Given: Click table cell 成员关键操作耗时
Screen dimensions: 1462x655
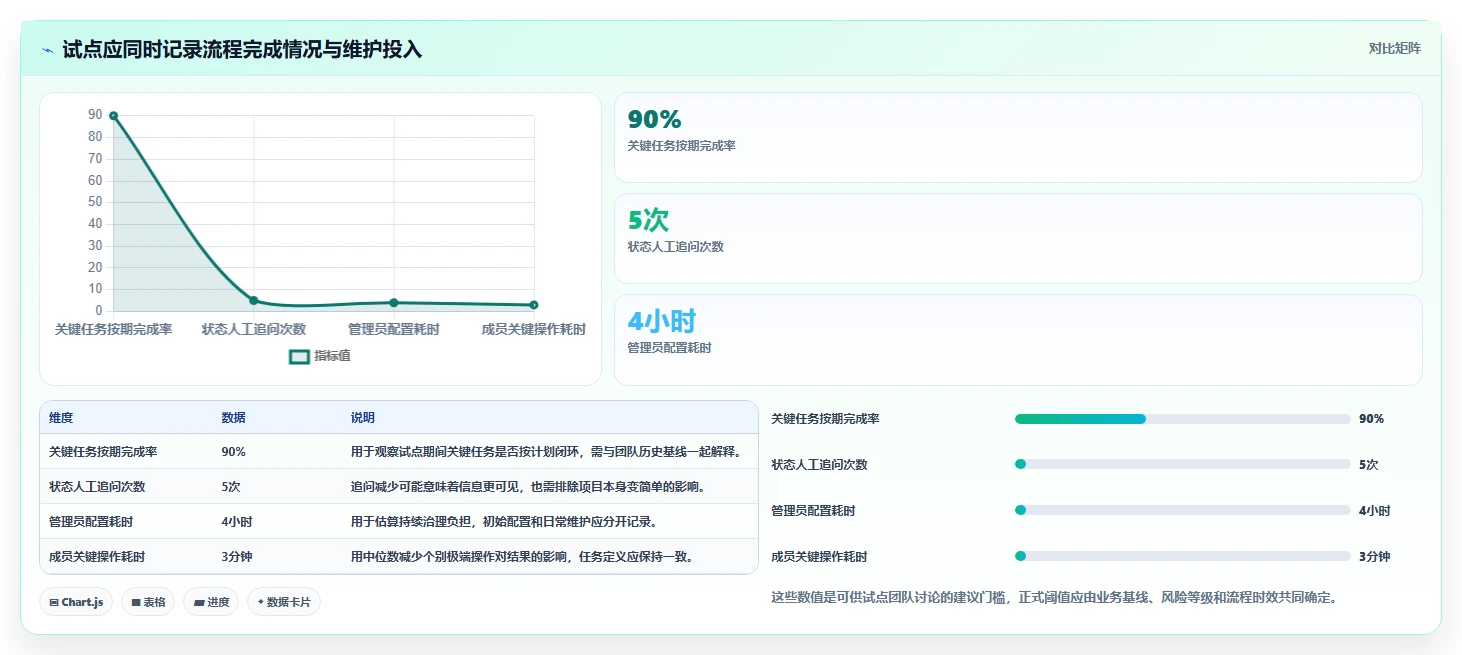Looking at the screenshot, I should (97, 557).
